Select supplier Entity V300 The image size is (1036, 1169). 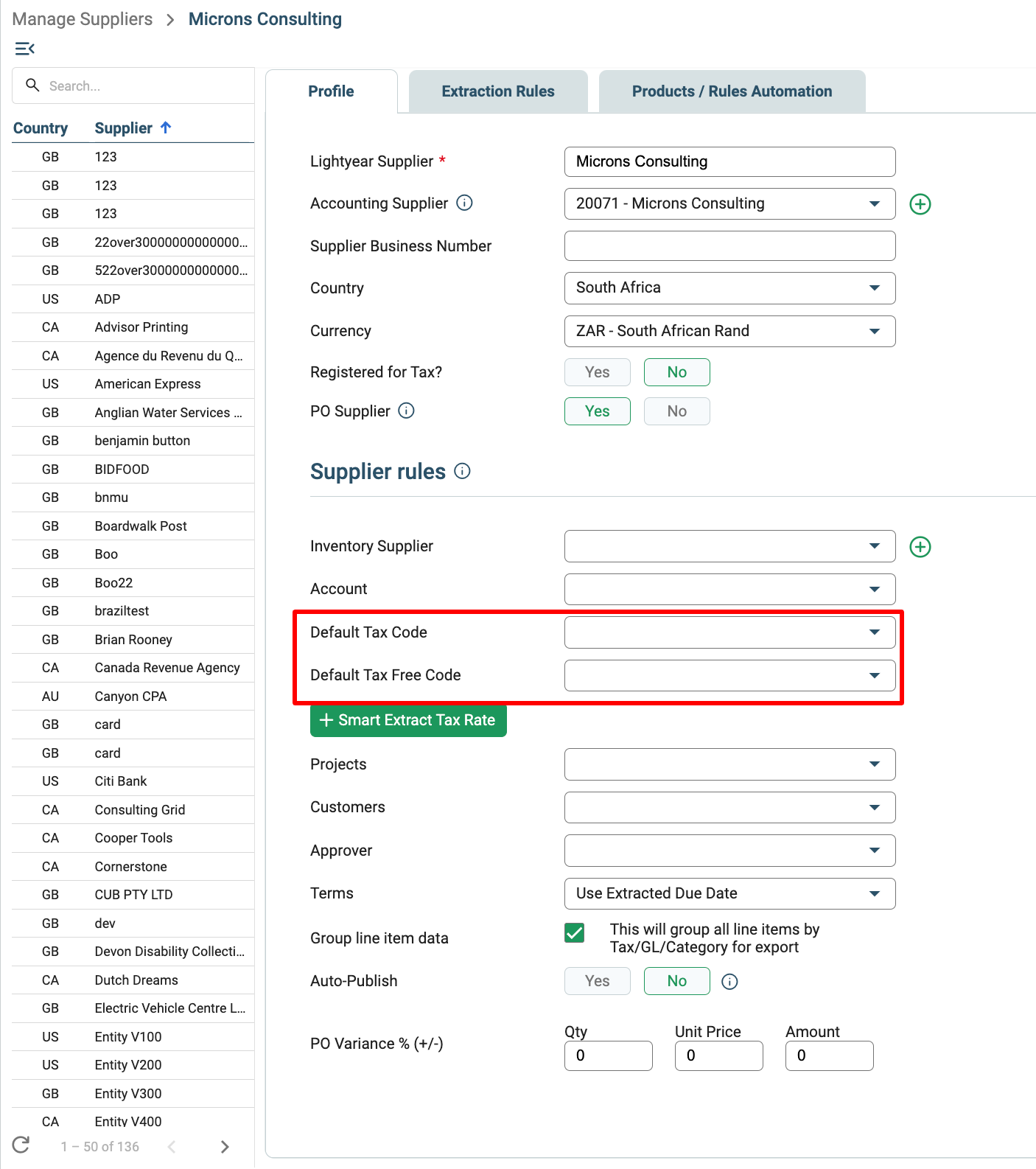(133, 1094)
